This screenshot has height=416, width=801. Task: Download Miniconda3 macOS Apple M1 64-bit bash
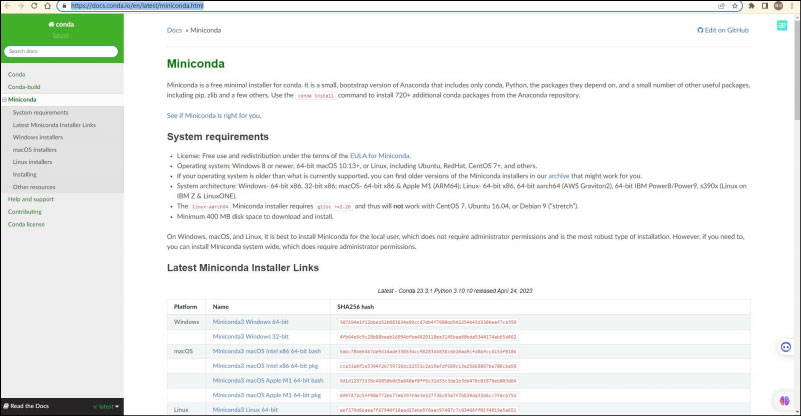tap(268, 381)
